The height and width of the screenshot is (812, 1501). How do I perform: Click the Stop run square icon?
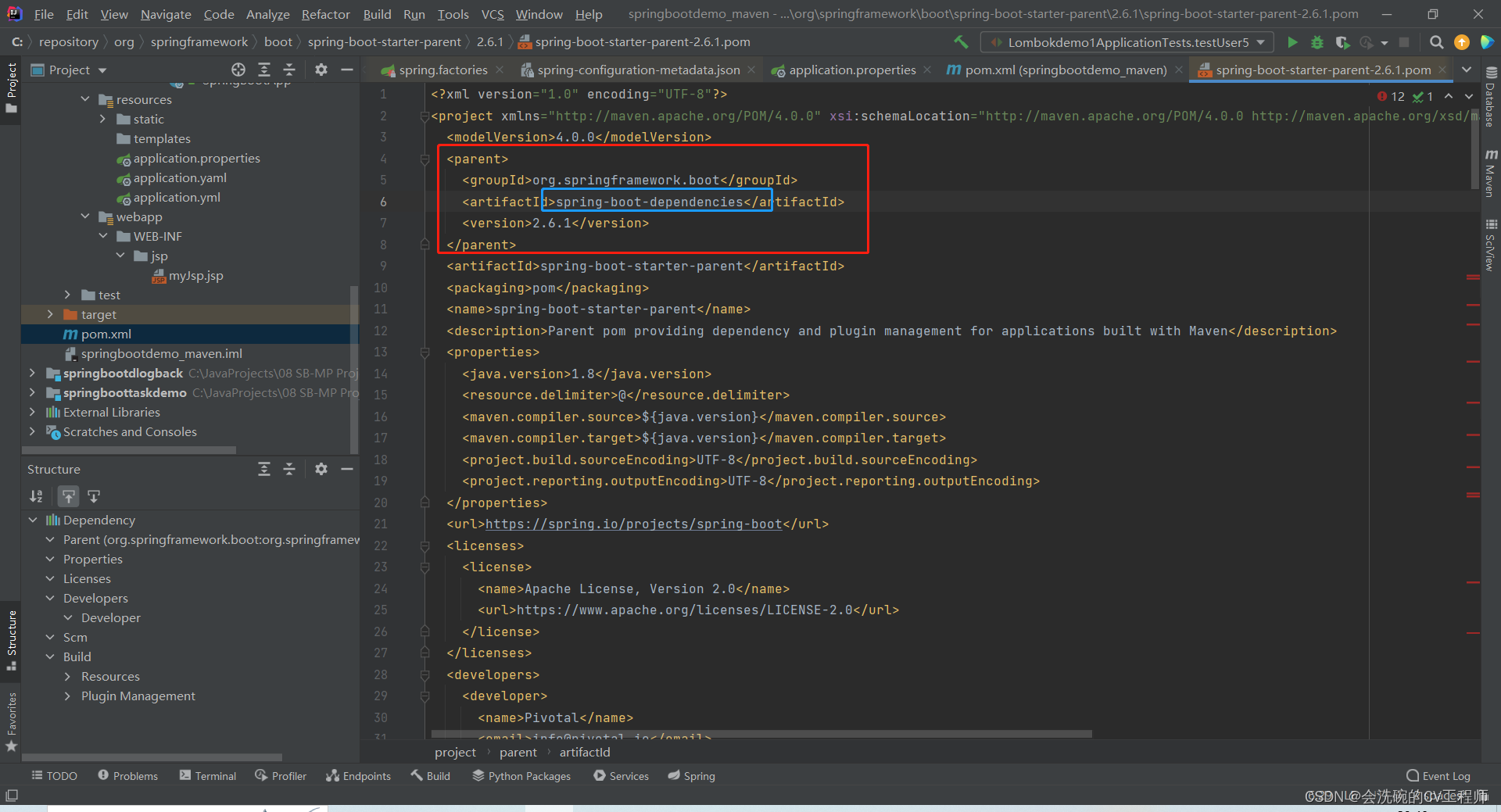pos(1404,42)
